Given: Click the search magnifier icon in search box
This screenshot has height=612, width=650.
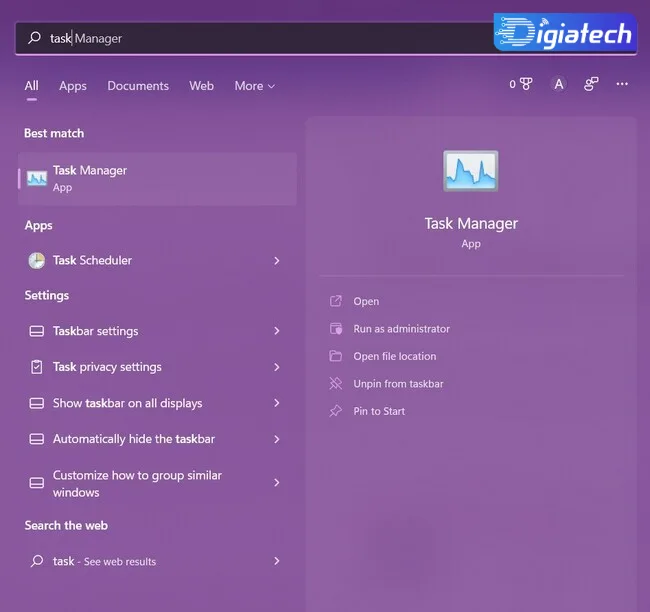Looking at the screenshot, I should click(x=34, y=38).
